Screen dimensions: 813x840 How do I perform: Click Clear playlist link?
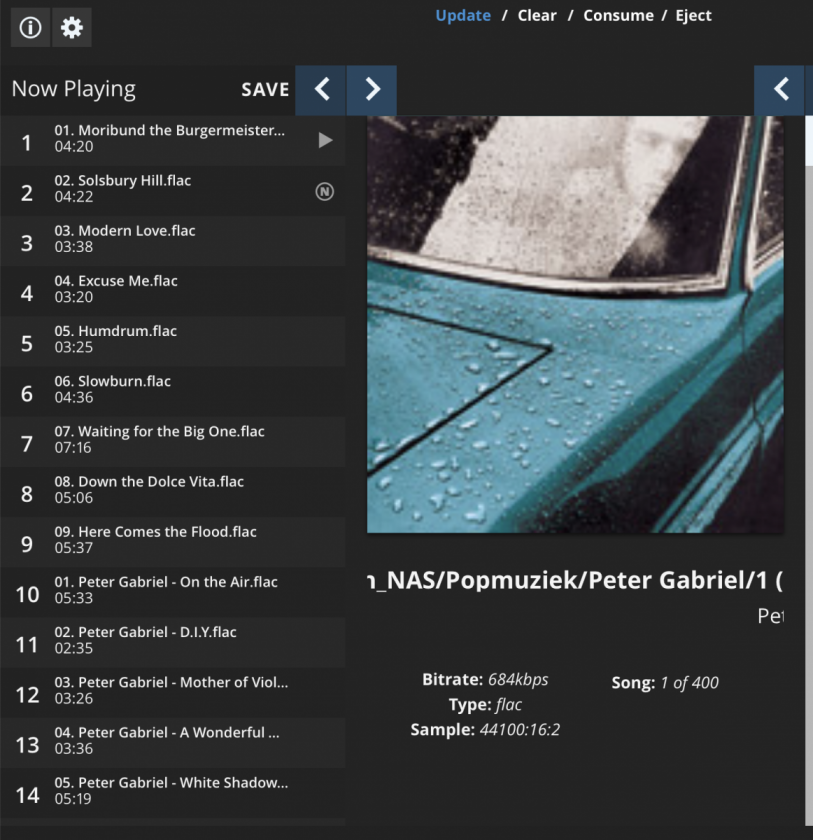pos(537,16)
